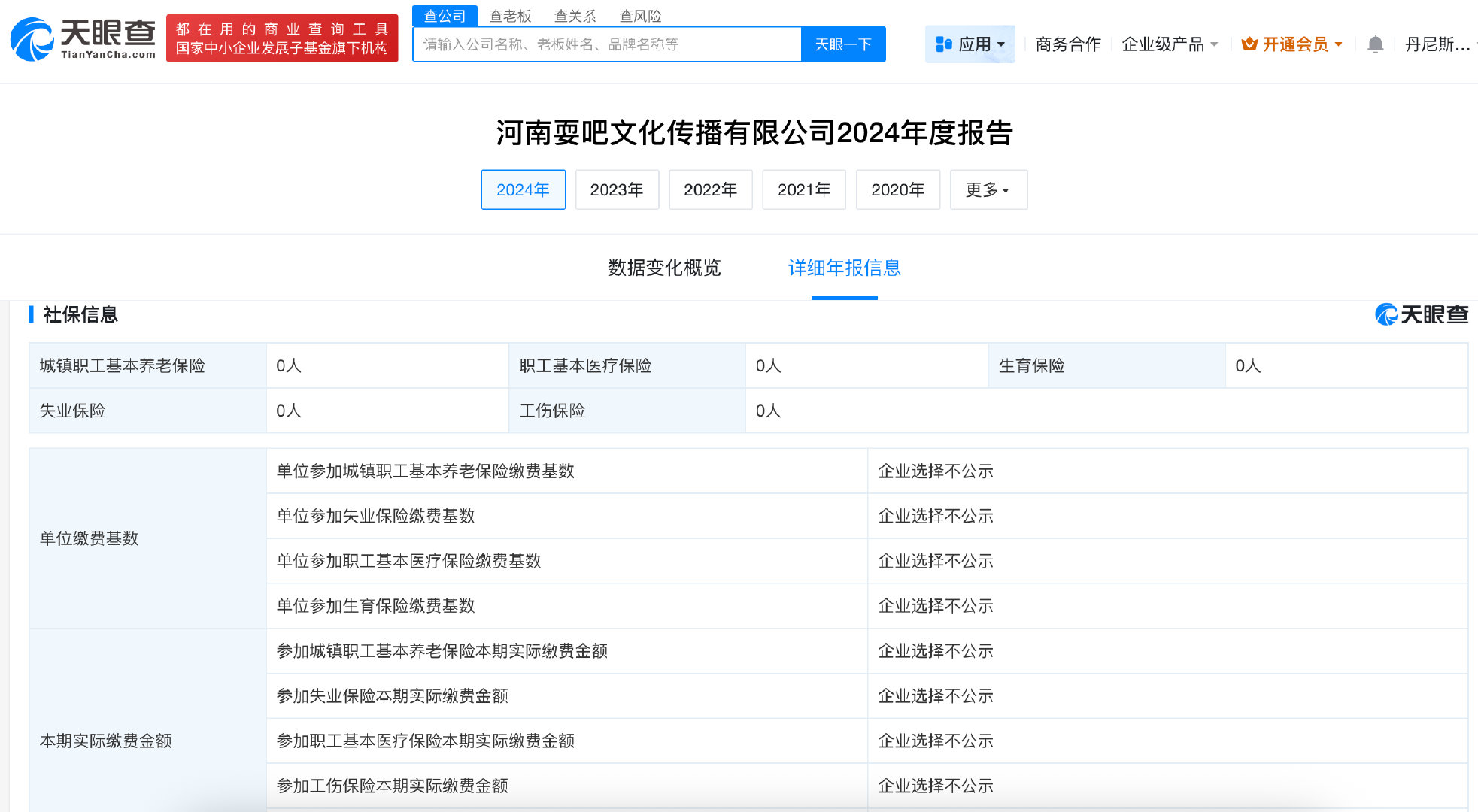Select the 2023年 report year
This screenshot has height=812, width=1478.
click(x=617, y=189)
